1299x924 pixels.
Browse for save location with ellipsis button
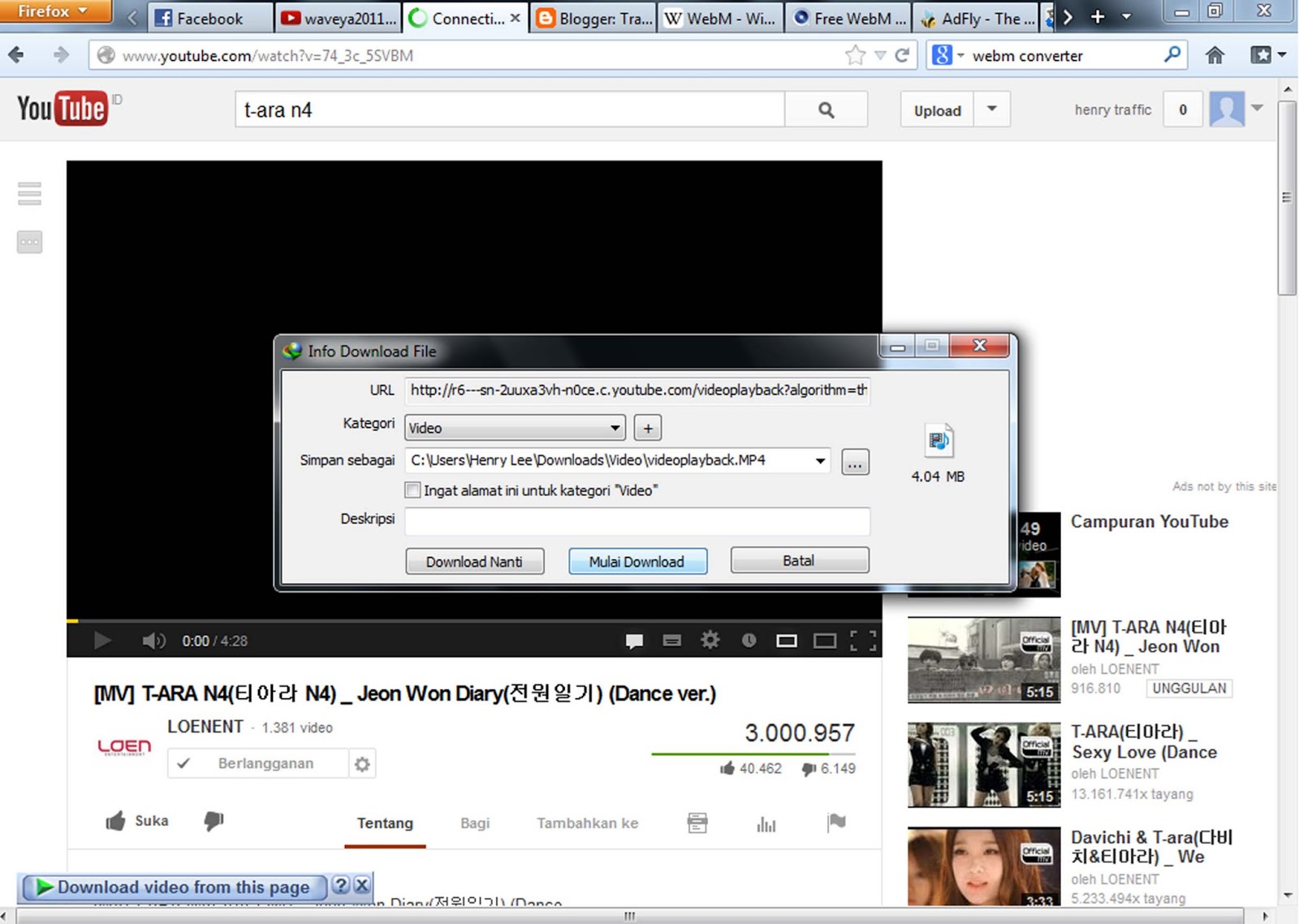(x=855, y=462)
